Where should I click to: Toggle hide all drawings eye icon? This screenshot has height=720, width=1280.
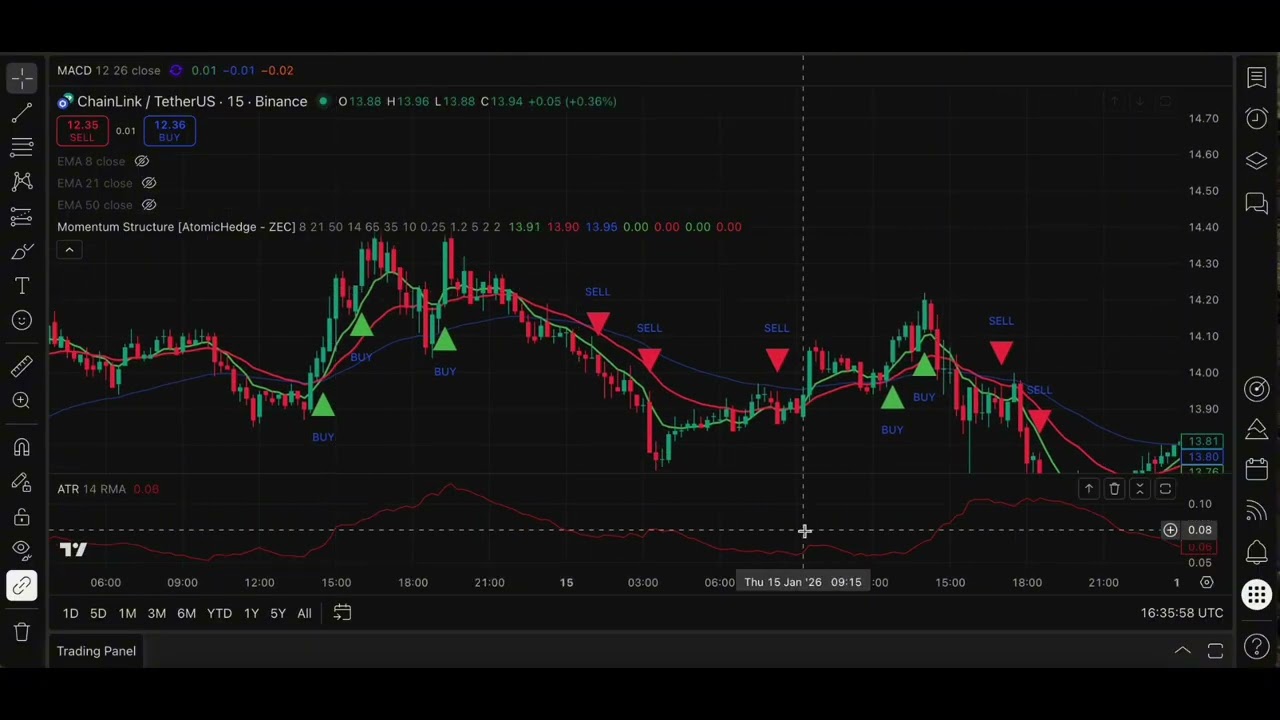click(x=22, y=550)
